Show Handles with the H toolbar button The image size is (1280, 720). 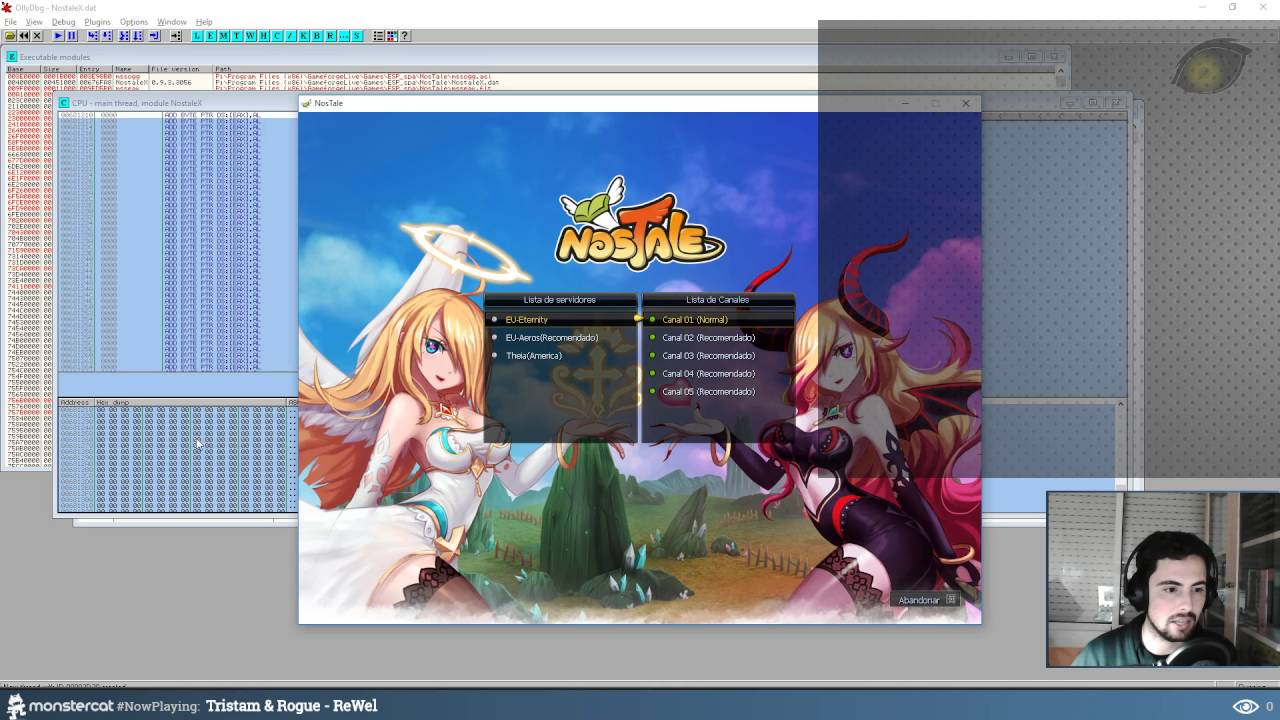263,36
